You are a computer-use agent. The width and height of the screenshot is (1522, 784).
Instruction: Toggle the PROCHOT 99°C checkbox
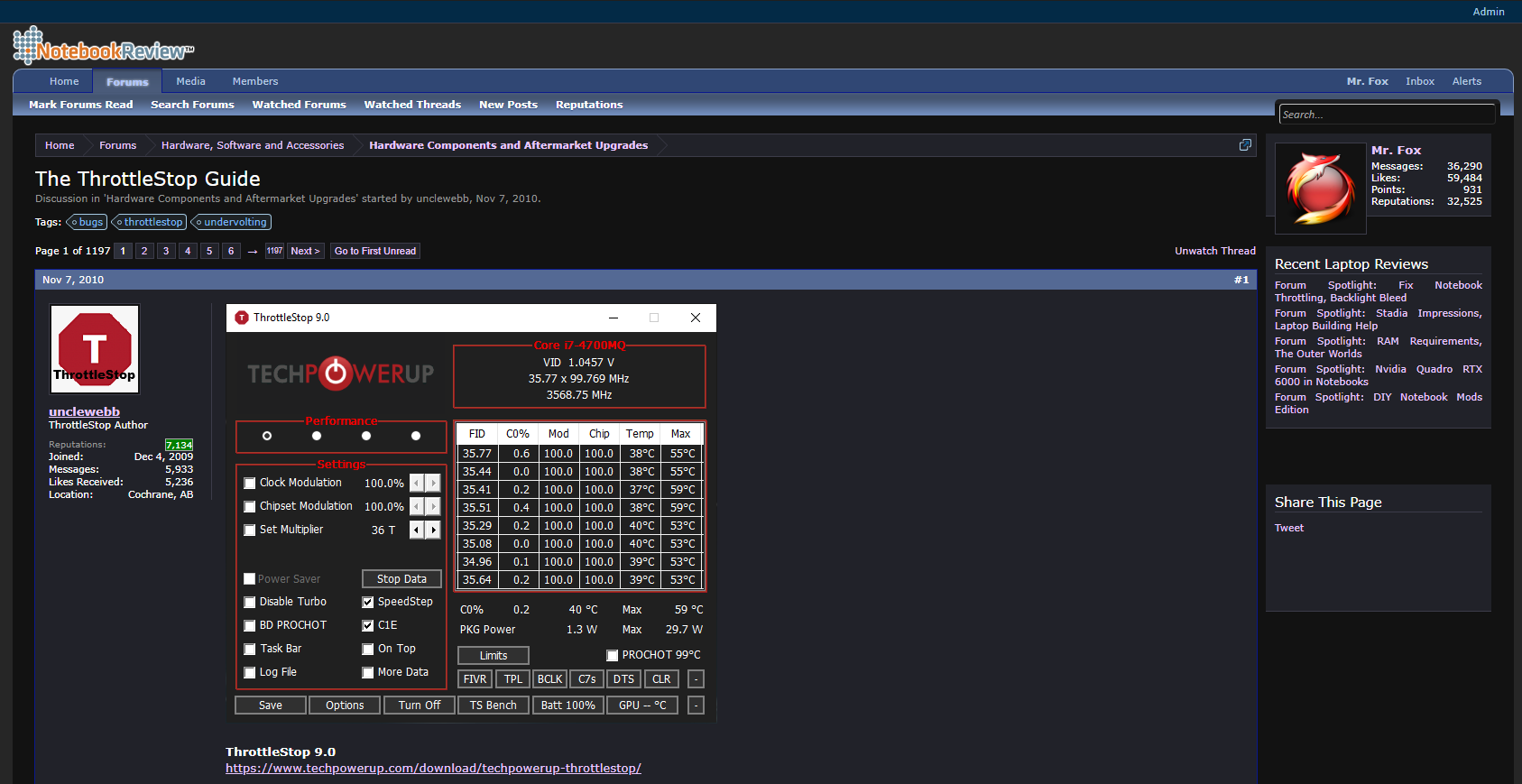(x=613, y=656)
